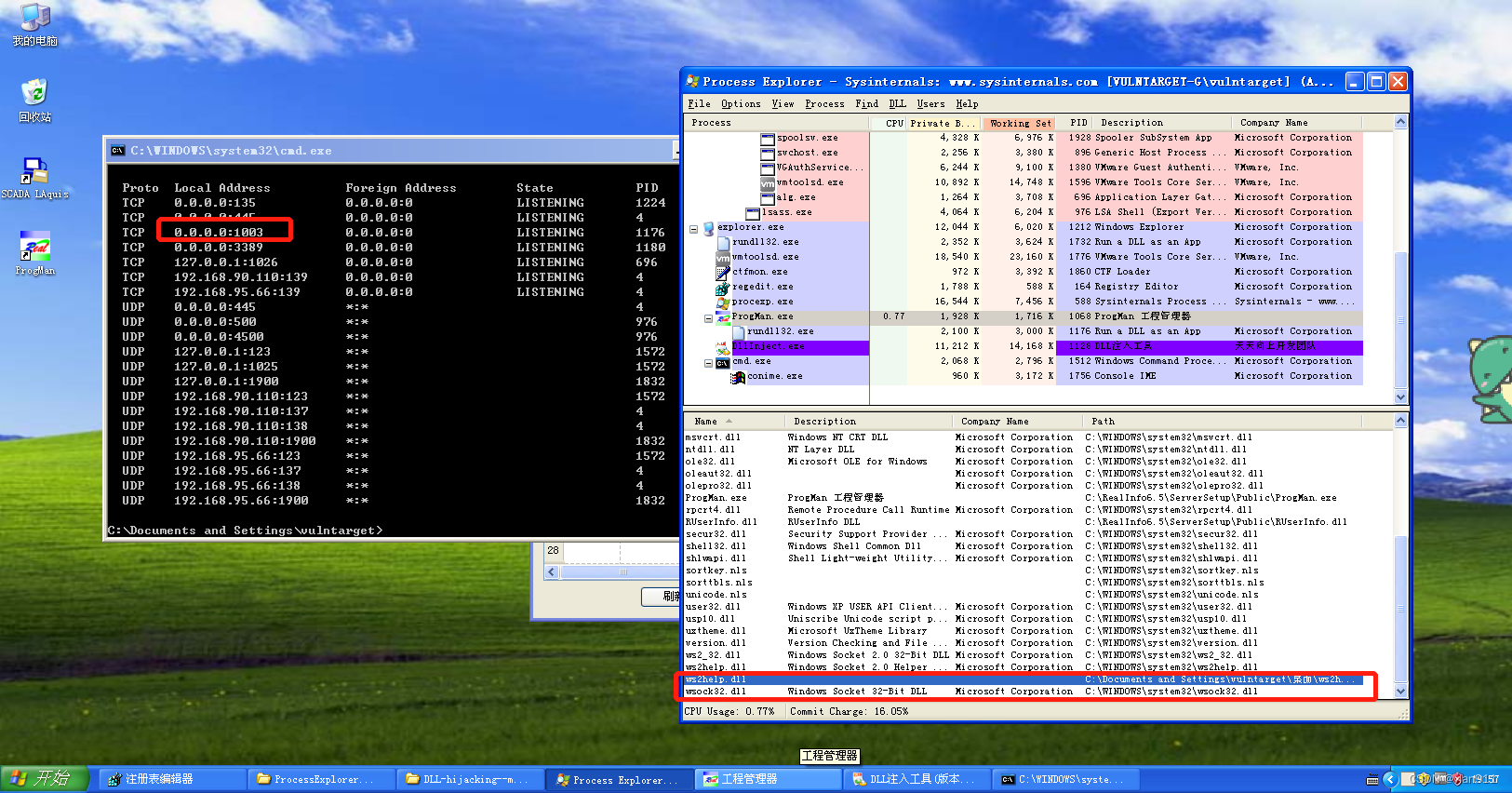Select svchost.exe process icon
The image size is (1512, 793).
[x=768, y=153]
